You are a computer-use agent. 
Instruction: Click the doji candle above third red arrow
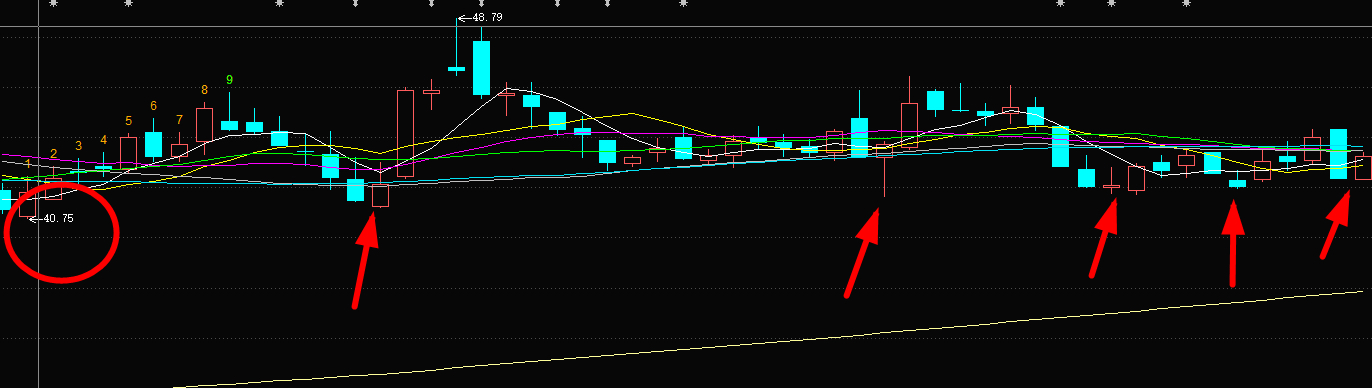(x=1112, y=186)
